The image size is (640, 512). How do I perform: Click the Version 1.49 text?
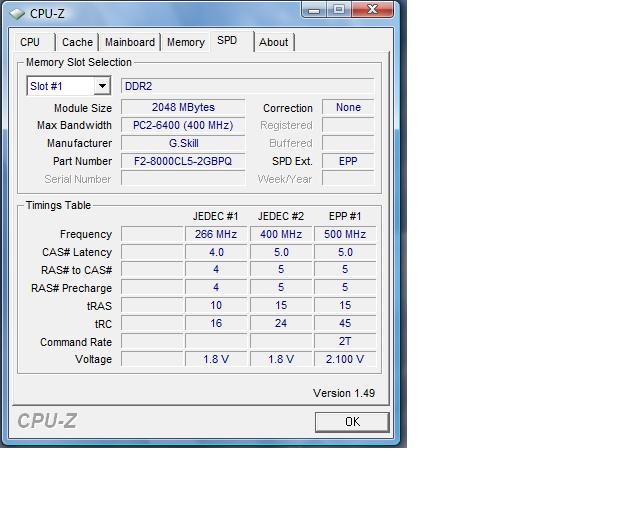[344, 393]
